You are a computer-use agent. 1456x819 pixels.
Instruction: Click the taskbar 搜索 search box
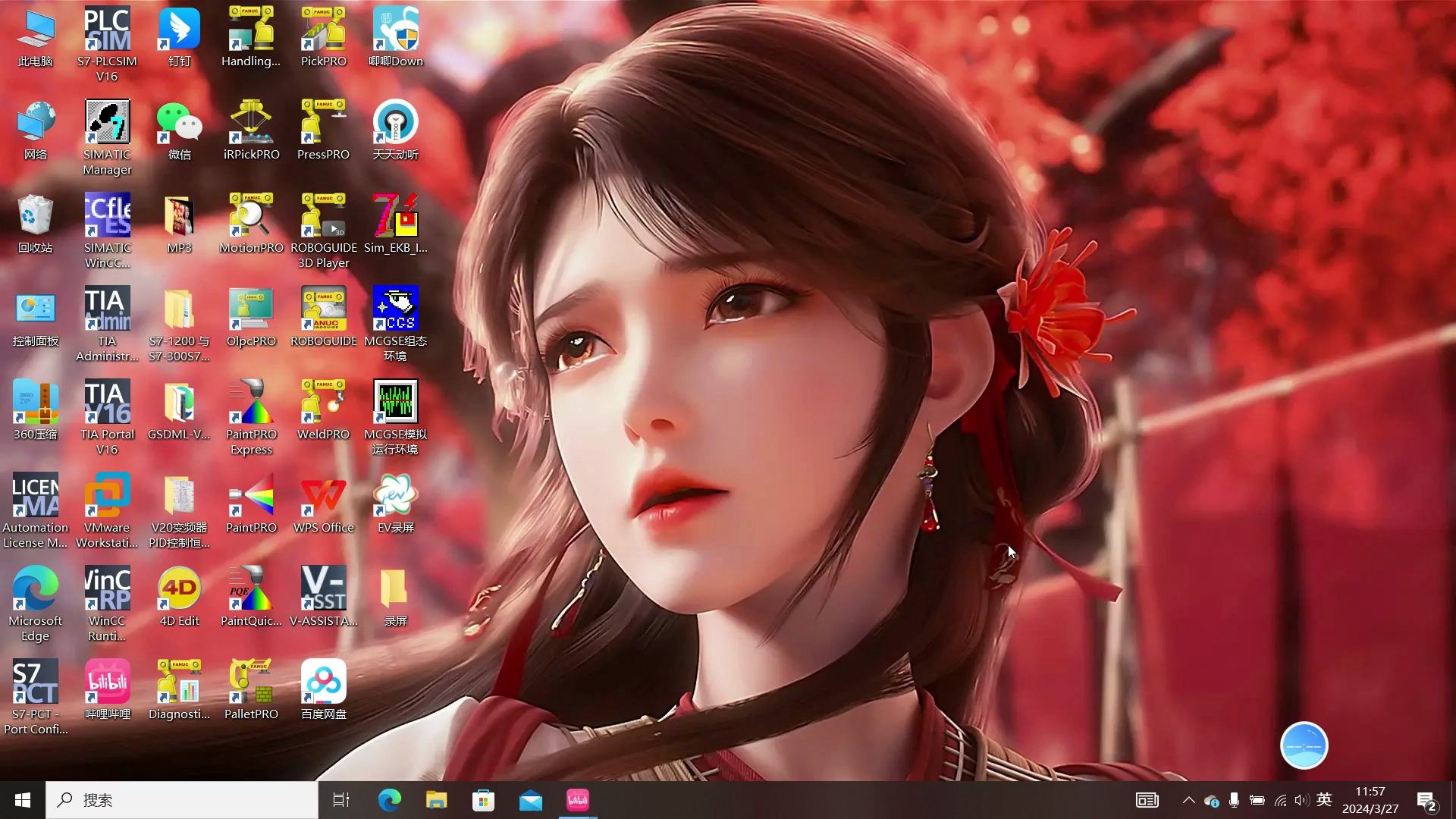click(182, 800)
